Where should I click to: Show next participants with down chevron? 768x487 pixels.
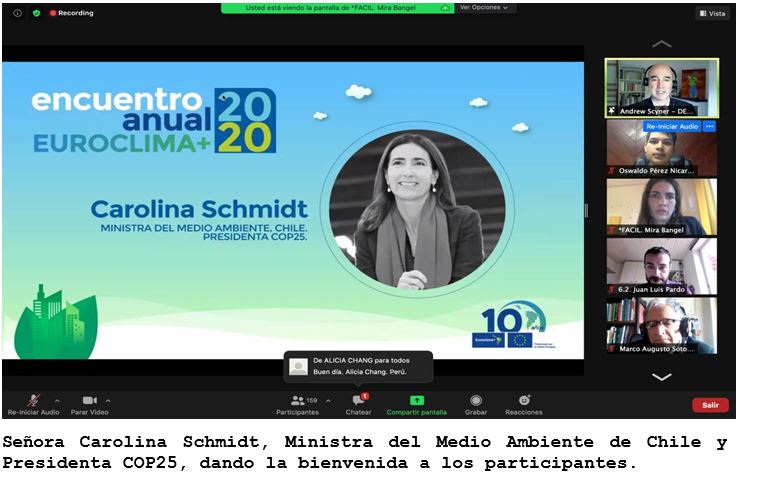[662, 377]
